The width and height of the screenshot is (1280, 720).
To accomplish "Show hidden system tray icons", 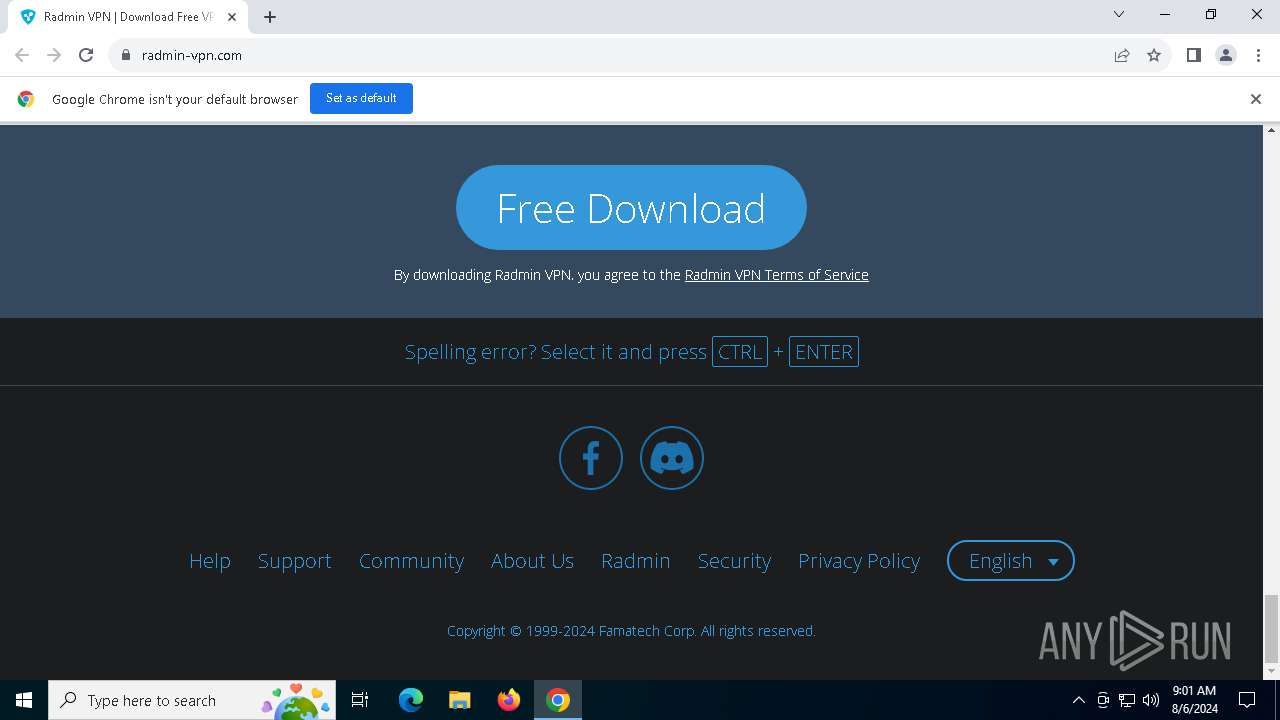I will pyautogui.click(x=1078, y=700).
